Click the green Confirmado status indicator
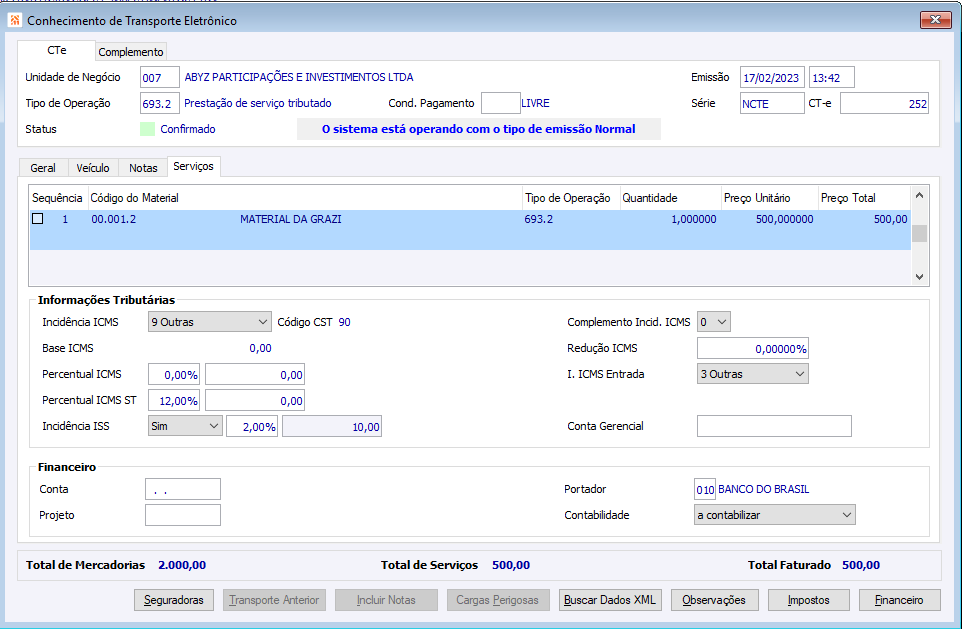962x629 pixels. pyautogui.click(x=148, y=129)
